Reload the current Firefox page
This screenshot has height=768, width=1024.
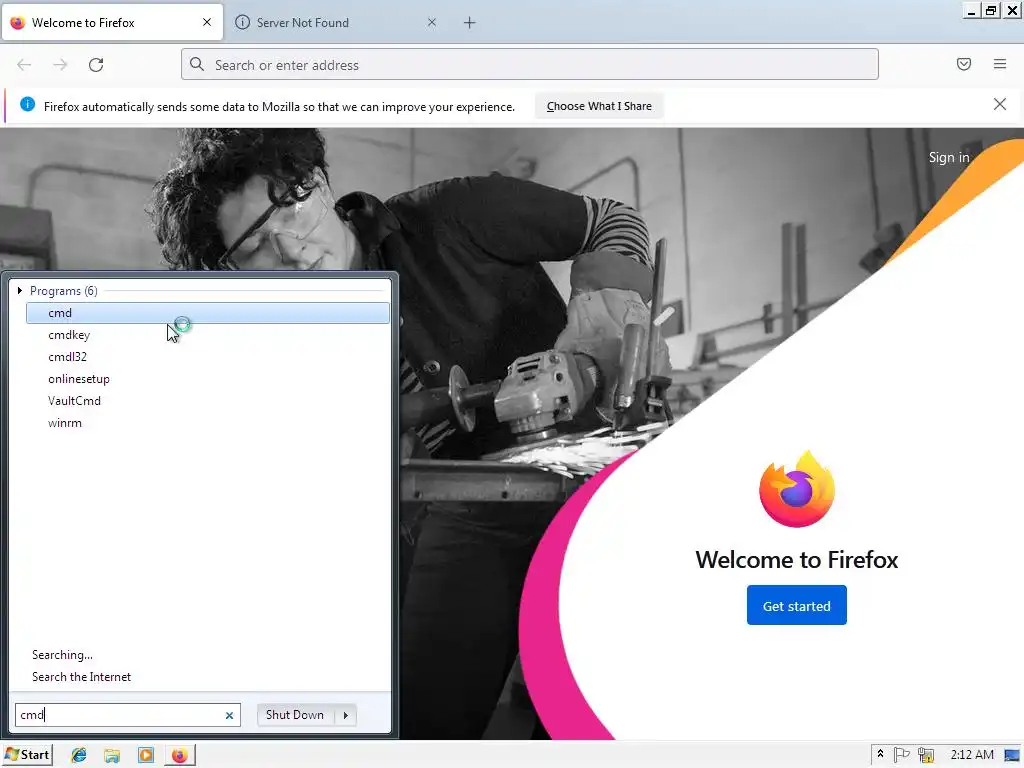click(96, 65)
